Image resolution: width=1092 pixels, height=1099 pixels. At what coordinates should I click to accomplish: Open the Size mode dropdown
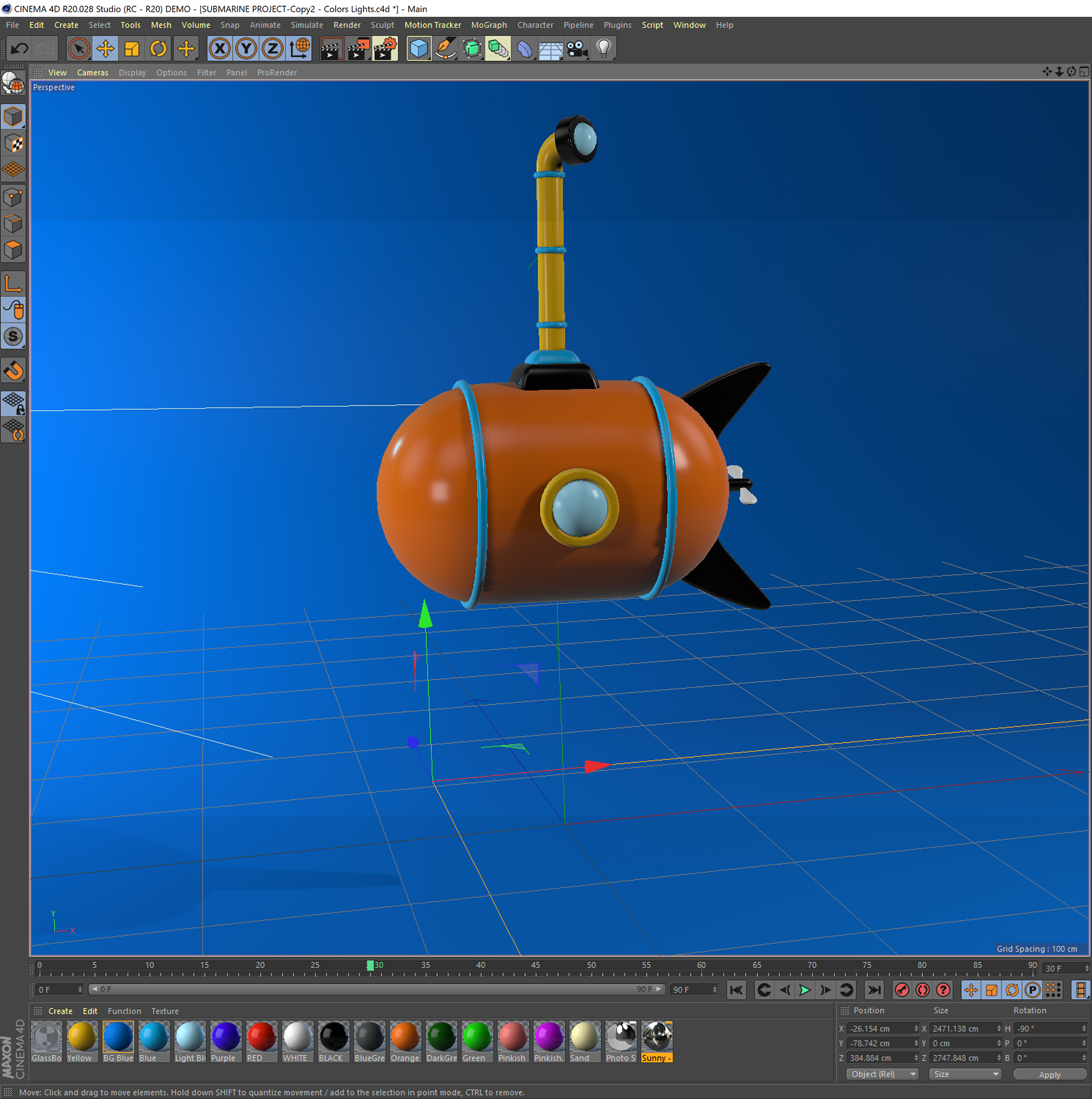[x=965, y=1074]
